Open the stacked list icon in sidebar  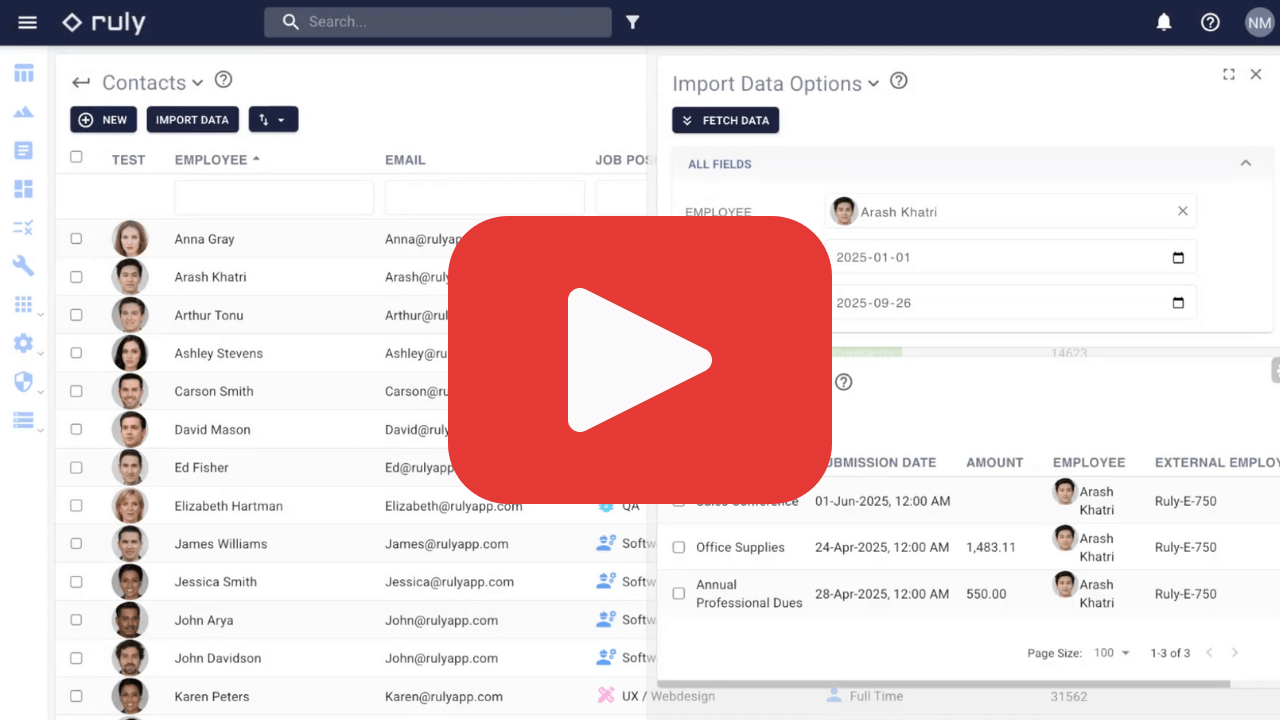[x=23, y=420]
